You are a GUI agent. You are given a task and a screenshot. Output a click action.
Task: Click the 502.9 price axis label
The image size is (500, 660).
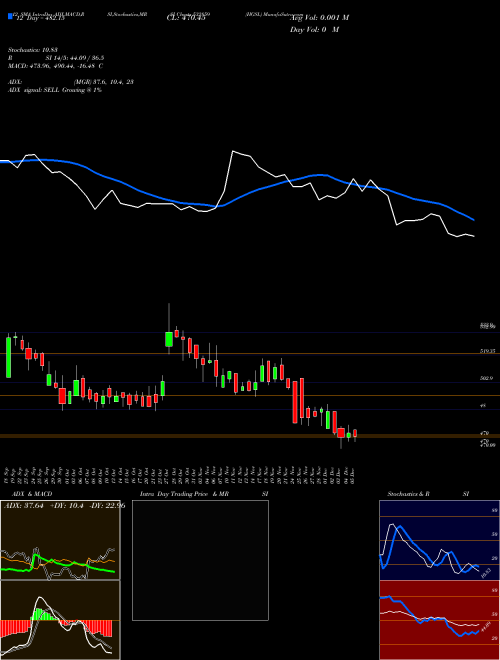(486, 378)
